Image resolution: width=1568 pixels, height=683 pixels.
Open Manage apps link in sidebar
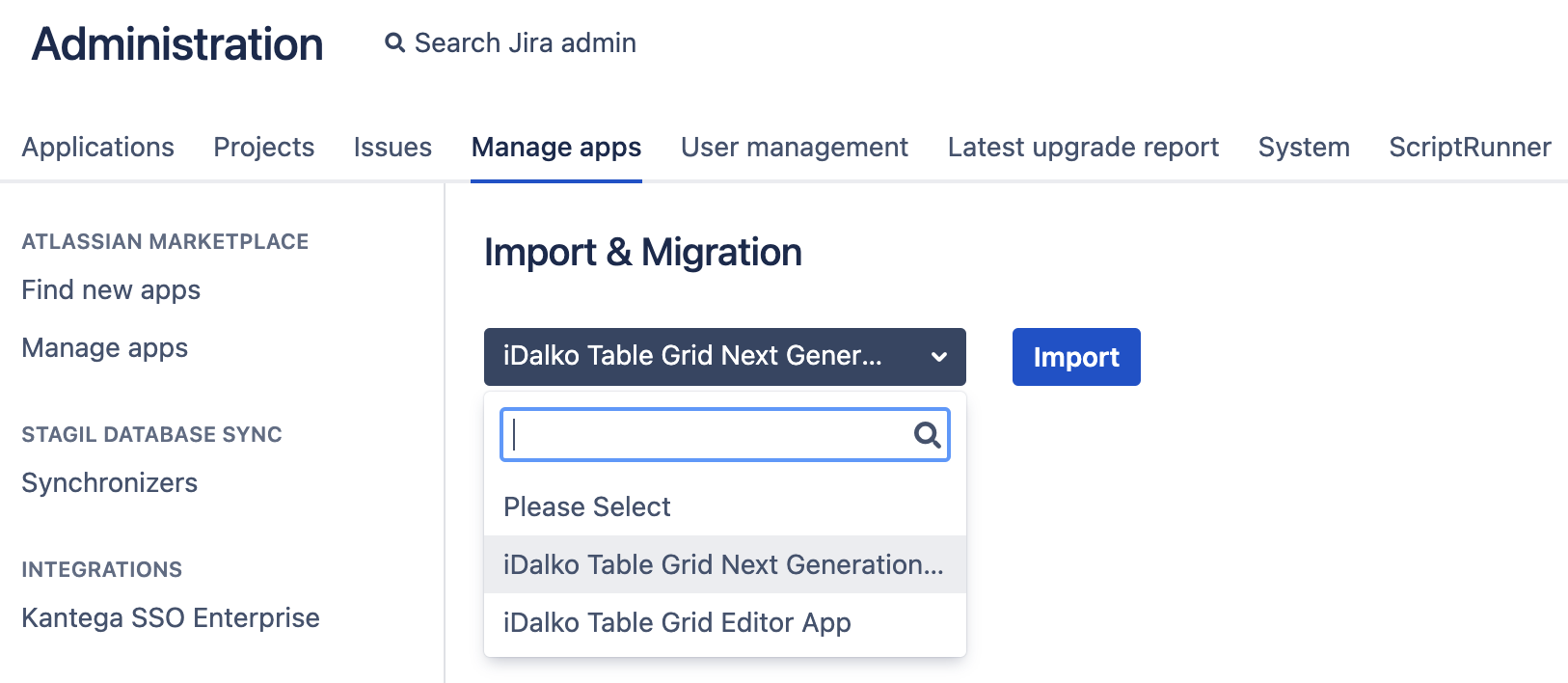tap(105, 348)
